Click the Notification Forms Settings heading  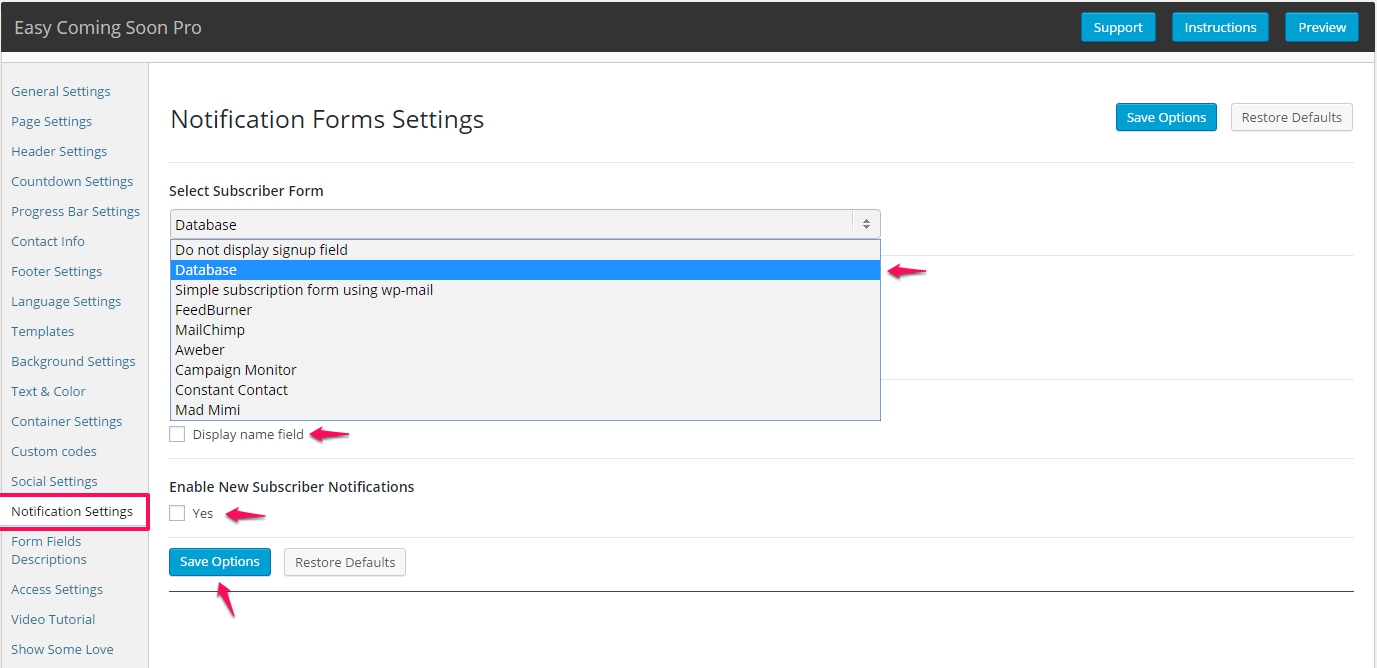click(327, 119)
